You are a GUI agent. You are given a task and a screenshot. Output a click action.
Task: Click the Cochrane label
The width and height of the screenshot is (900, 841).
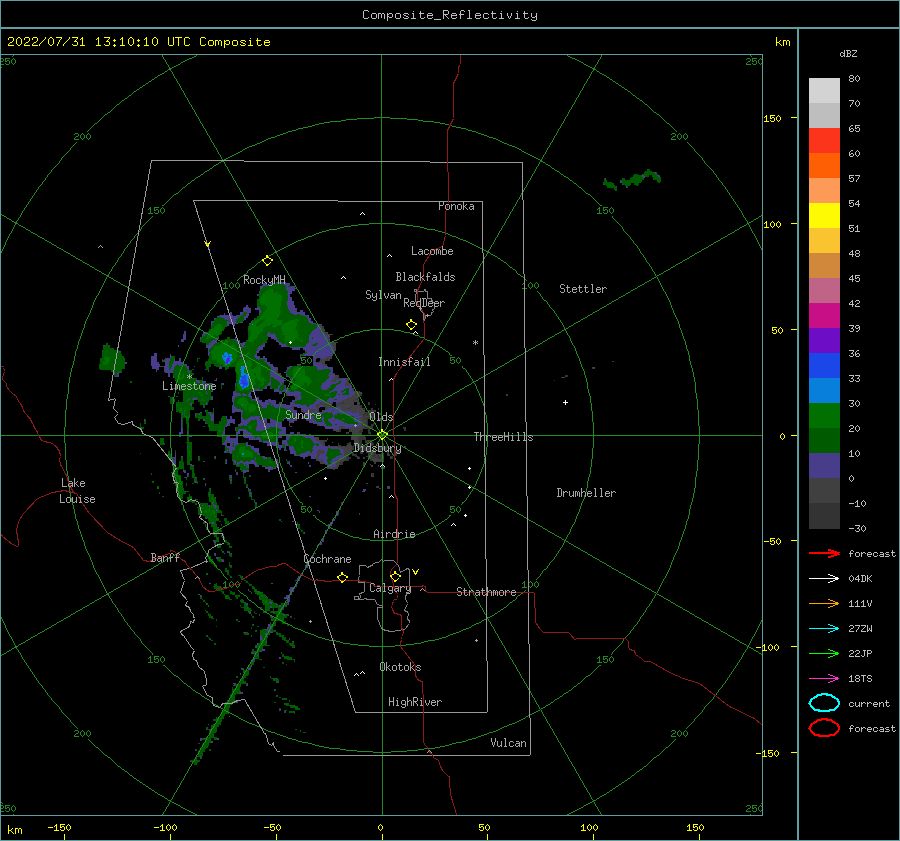327,559
